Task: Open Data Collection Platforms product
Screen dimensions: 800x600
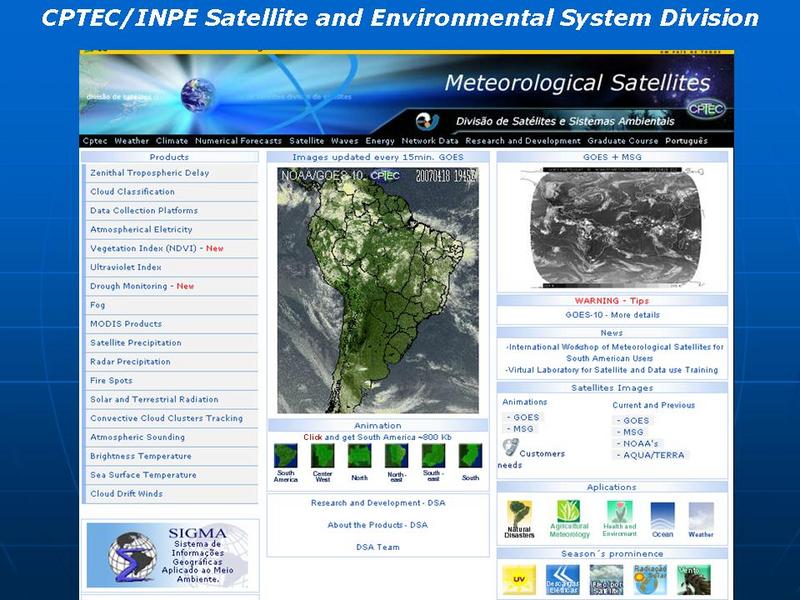Action: click(x=170, y=211)
